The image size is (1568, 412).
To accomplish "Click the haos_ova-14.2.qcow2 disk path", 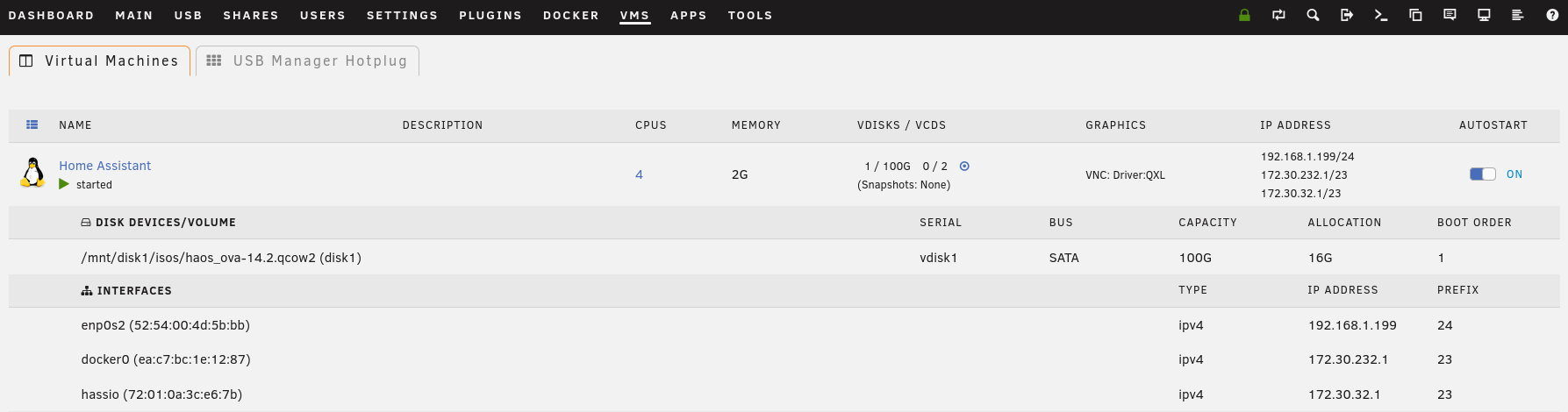I will point(221,258).
